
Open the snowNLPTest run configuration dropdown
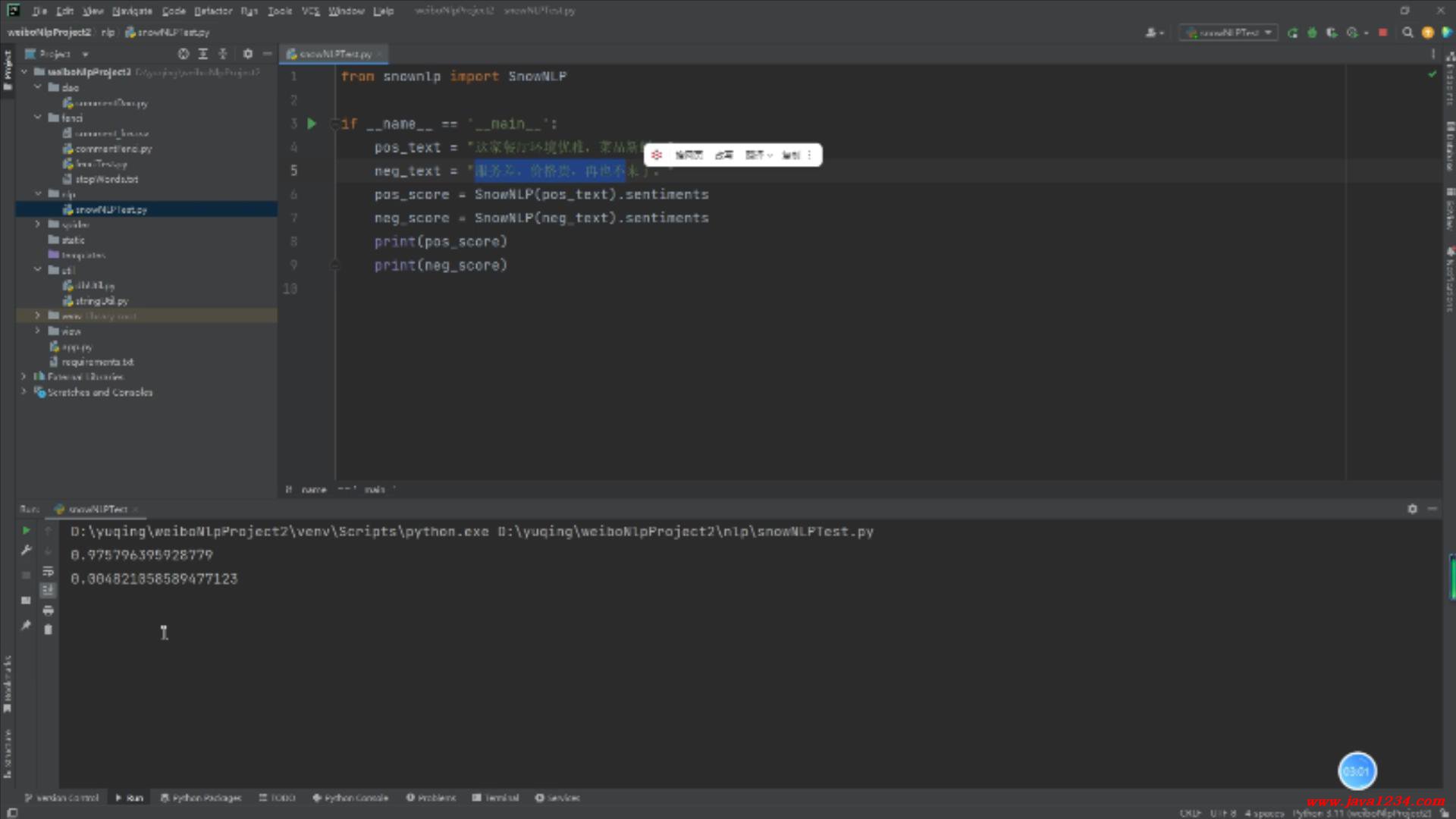click(1228, 33)
